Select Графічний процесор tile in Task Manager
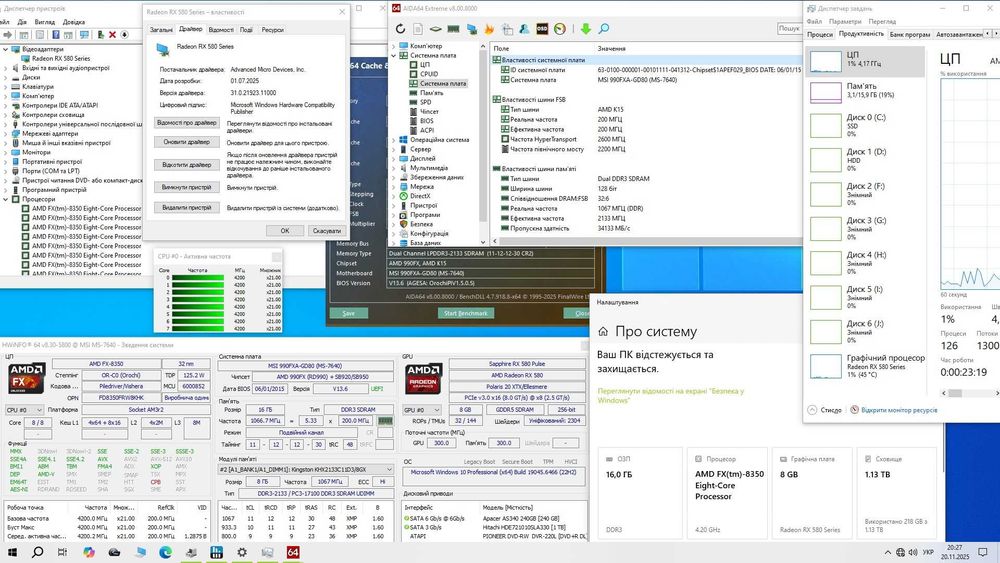The width and height of the screenshot is (1000, 563). pos(865,366)
